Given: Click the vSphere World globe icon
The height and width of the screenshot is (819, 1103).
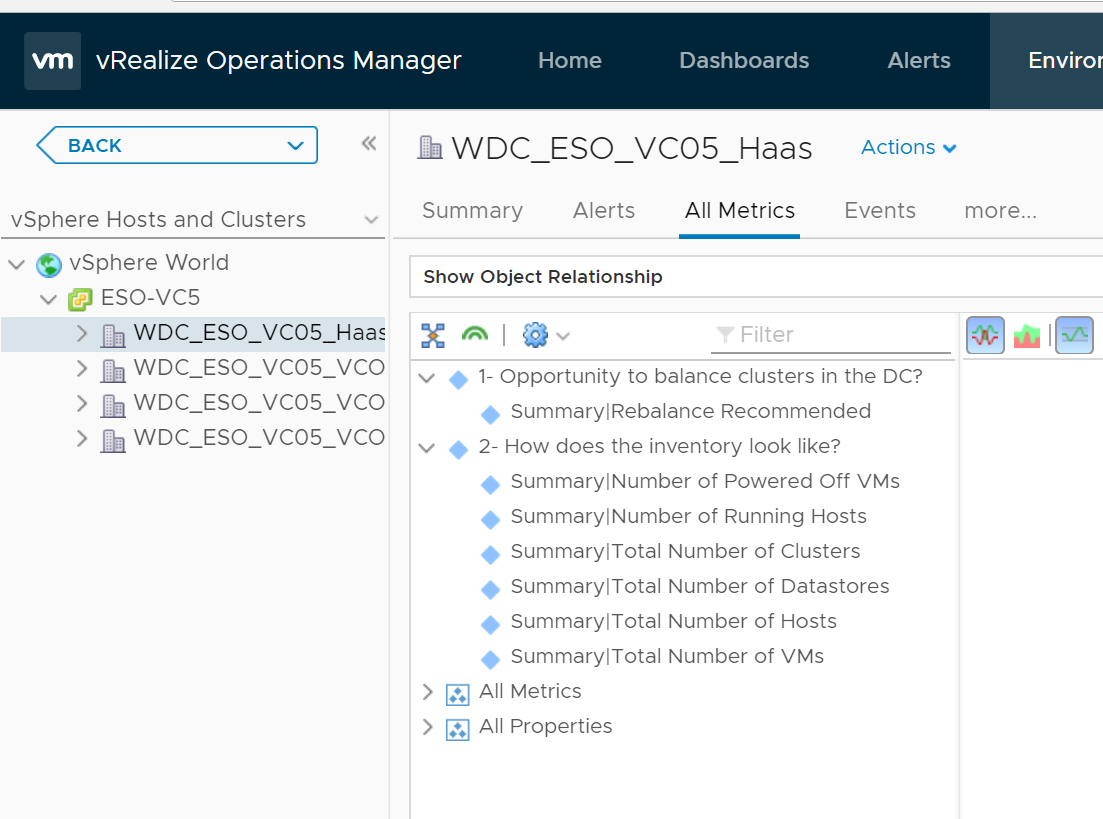Looking at the screenshot, I should (48, 264).
